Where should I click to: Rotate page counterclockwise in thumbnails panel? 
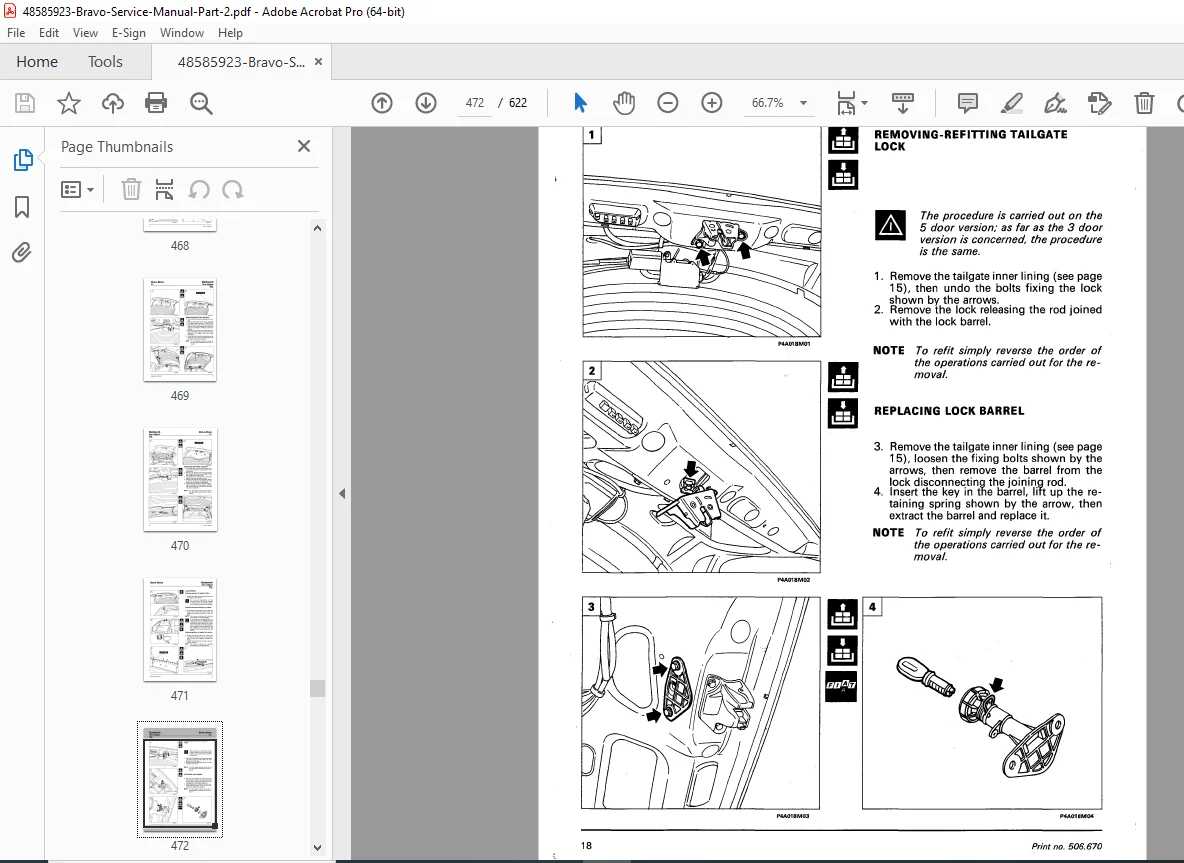coord(199,190)
